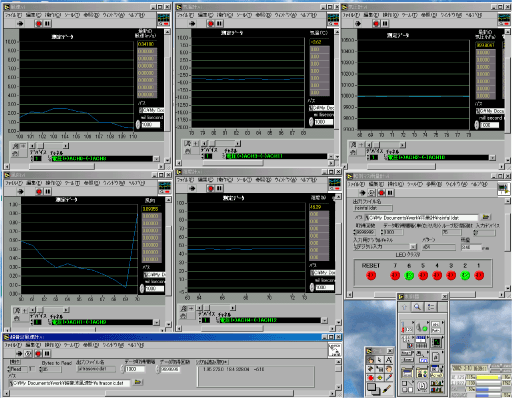Open channel dropdown in bottom-left graph window
Screen dimensions: 512x398
point(156,322)
